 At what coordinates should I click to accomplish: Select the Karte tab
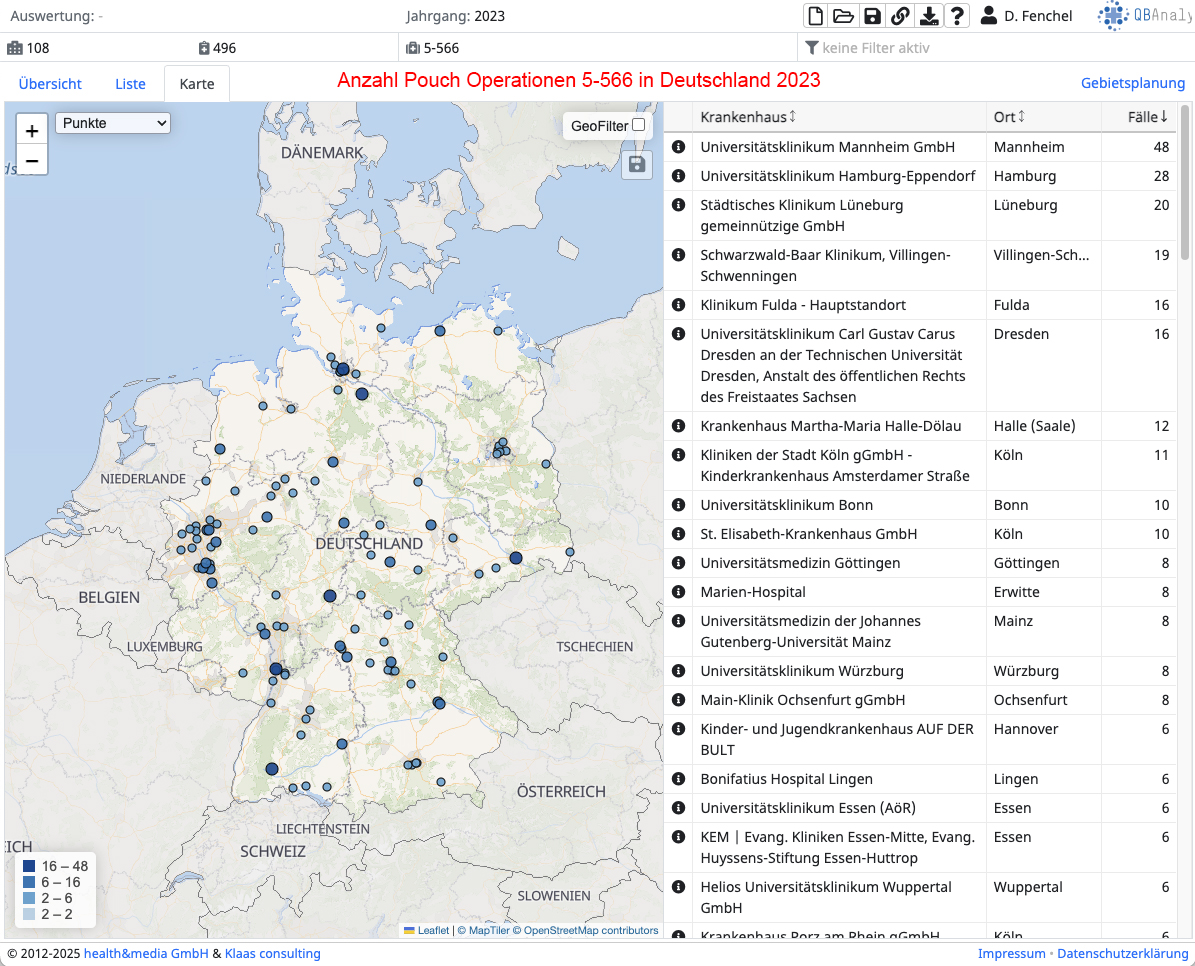tap(197, 84)
